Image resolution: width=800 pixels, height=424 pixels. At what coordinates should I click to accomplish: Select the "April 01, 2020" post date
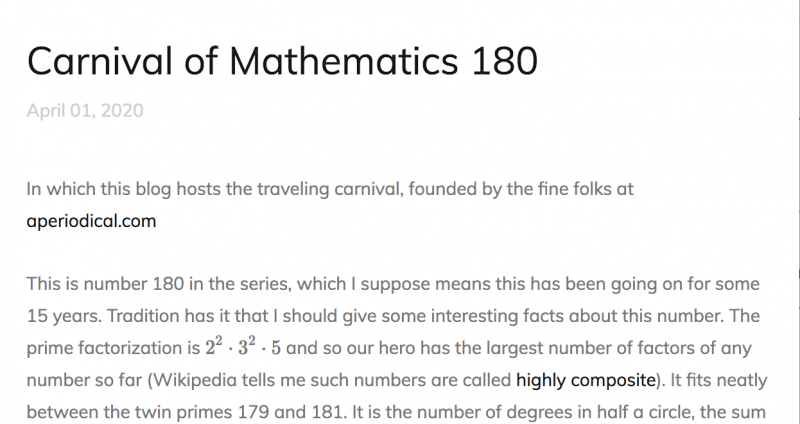tap(85, 110)
